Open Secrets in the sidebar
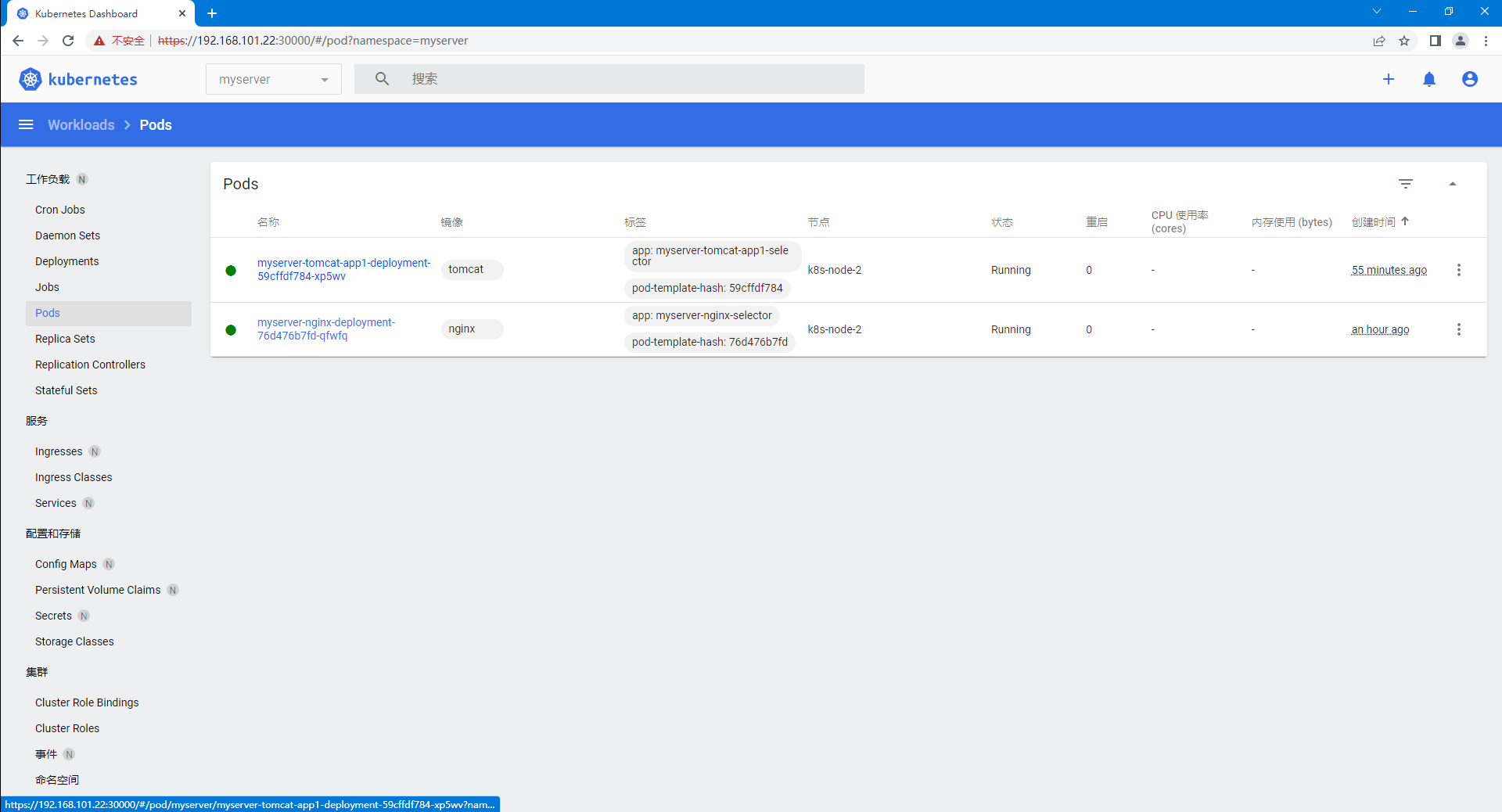This screenshot has height=812, width=1502. (53, 616)
